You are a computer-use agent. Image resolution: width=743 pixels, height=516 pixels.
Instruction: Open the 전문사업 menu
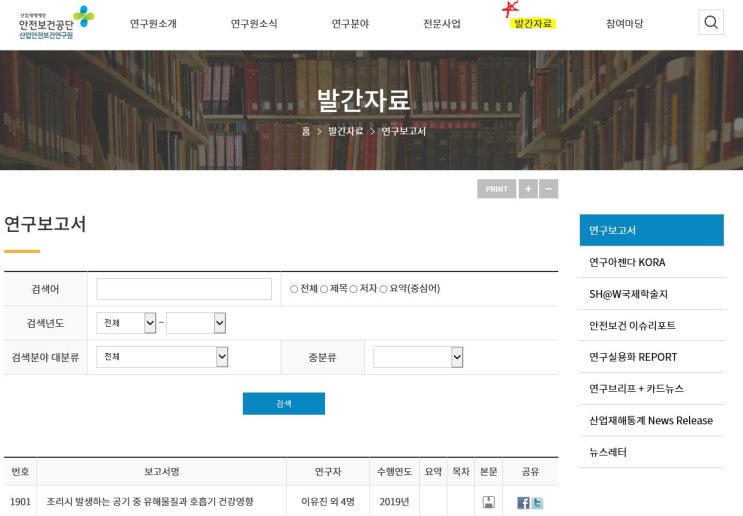pyautogui.click(x=442, y=23)
